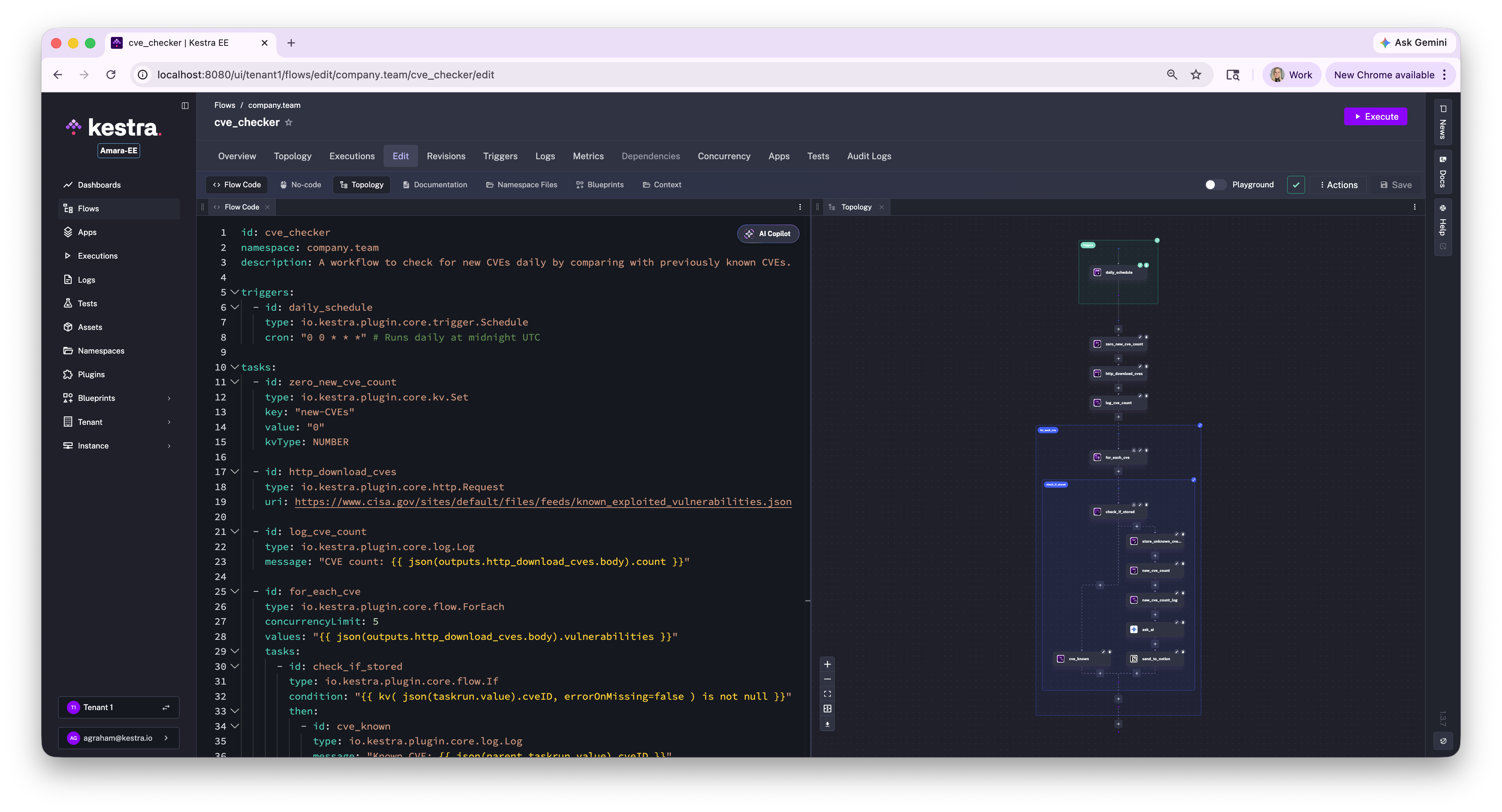1502x812 pixels.
Task: Fit the topology graph to view
Action: pyautogui.click(x=827, y=694)
